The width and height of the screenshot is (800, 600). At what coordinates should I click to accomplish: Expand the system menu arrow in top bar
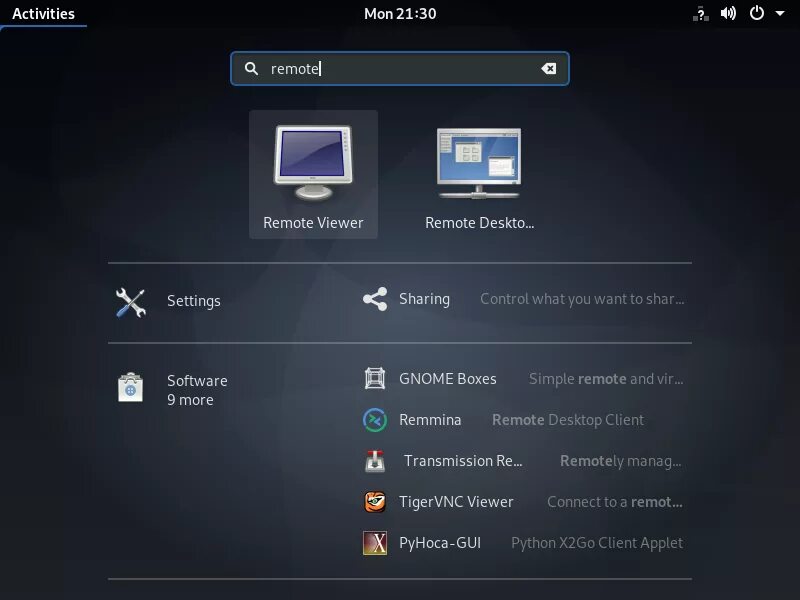780,13
